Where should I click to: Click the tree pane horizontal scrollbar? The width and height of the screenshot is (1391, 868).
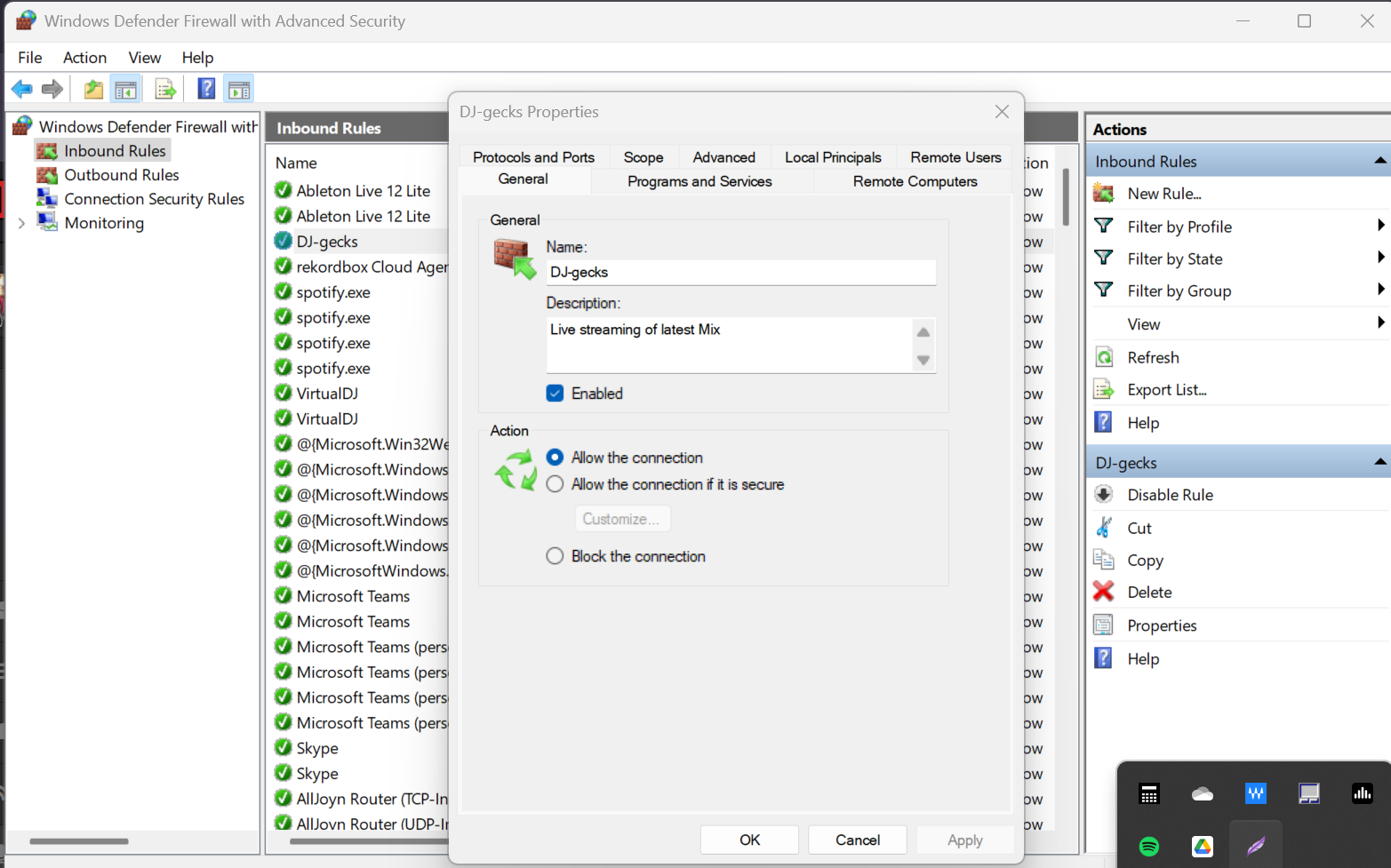(x=79, y=840)
